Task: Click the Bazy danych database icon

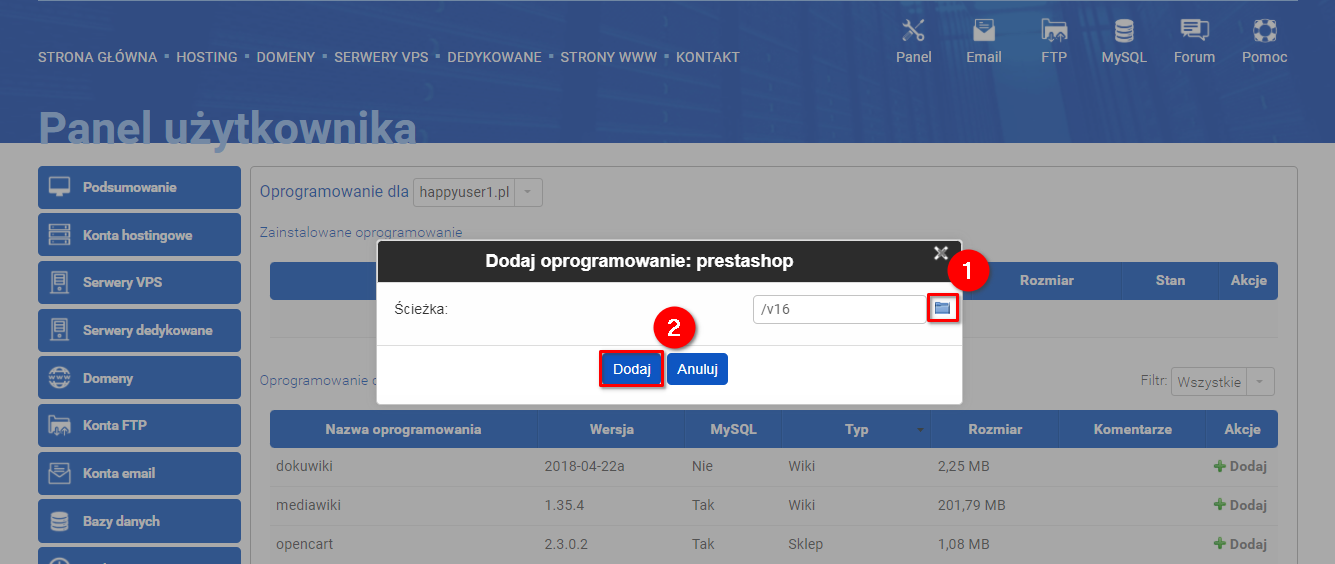Action: coord(60,521)
